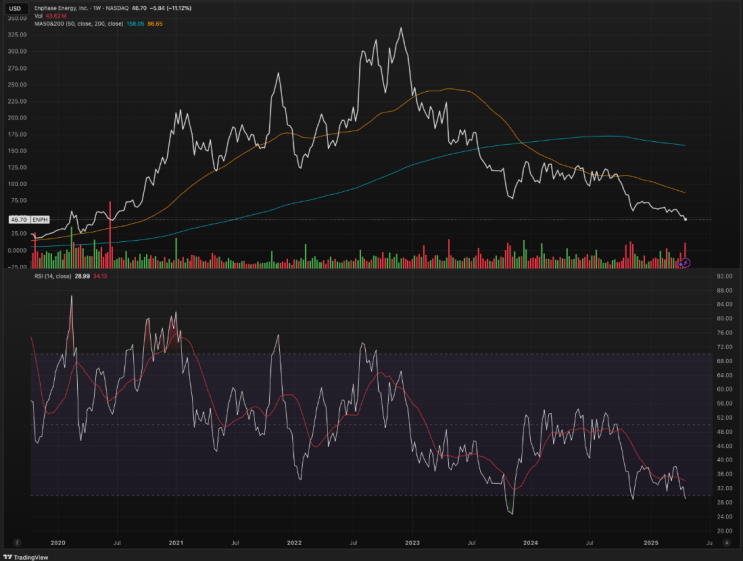Open the USD currency selector
Image resolution: width=743 pixels, height=561 pixels.
click(16, 9)
